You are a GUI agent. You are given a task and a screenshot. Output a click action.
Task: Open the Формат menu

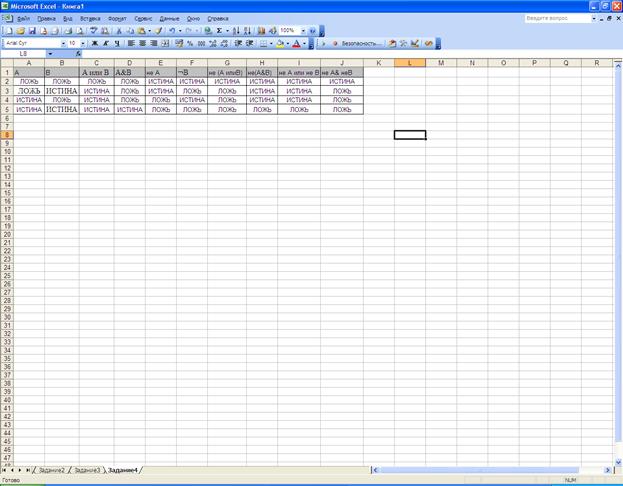click(x=117, y=19)
